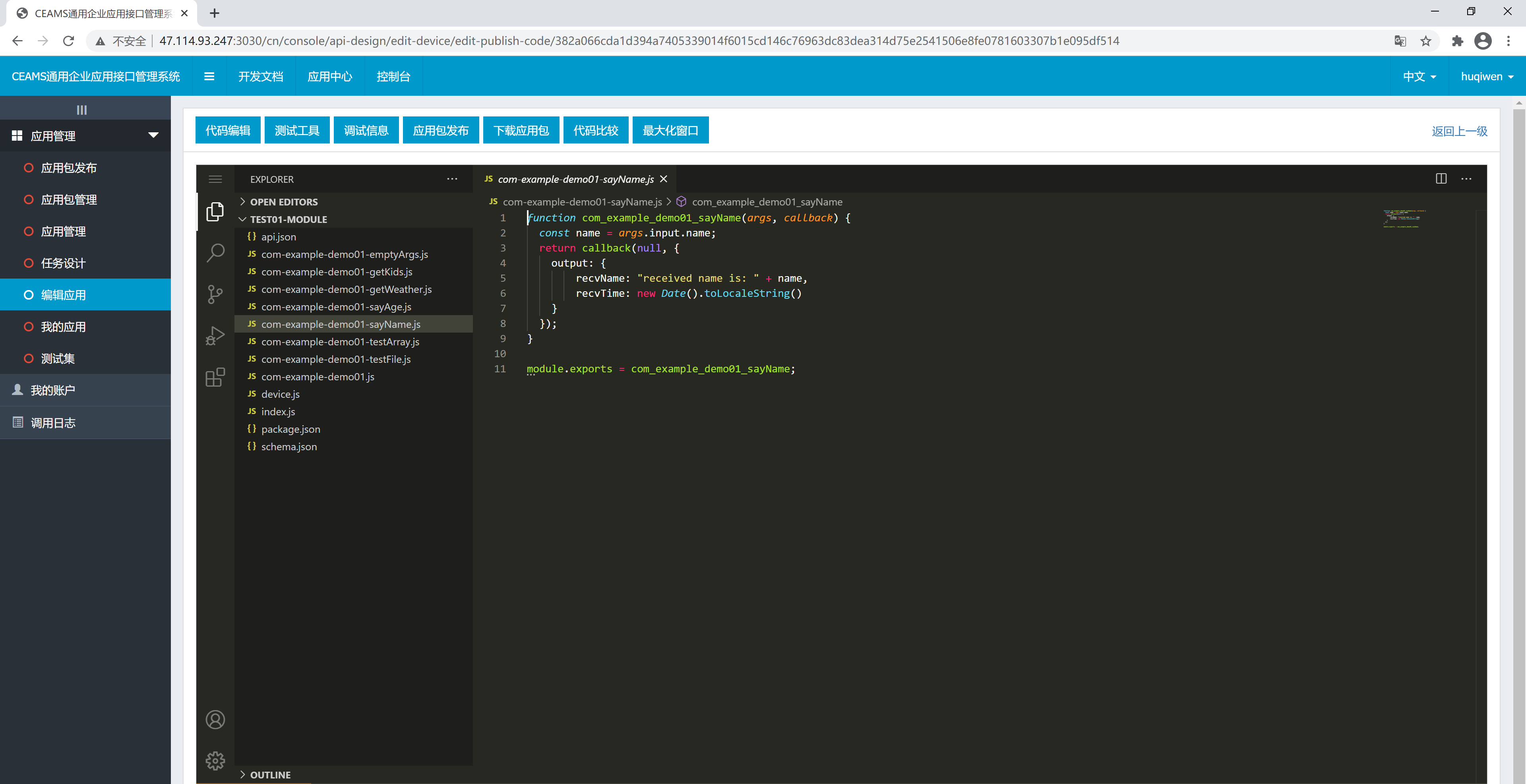Select 测试集 in the sidebar
The height and width of the screenshot is (784, 1526).
(x=85, y=358)
